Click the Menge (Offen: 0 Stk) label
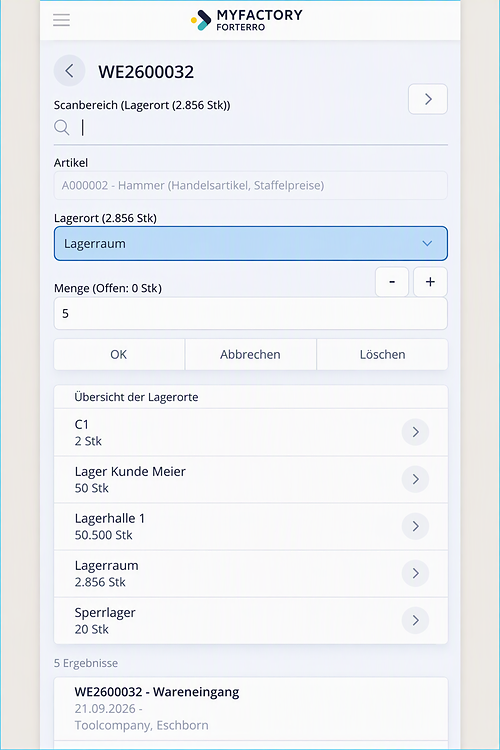 tap(108, 288)
